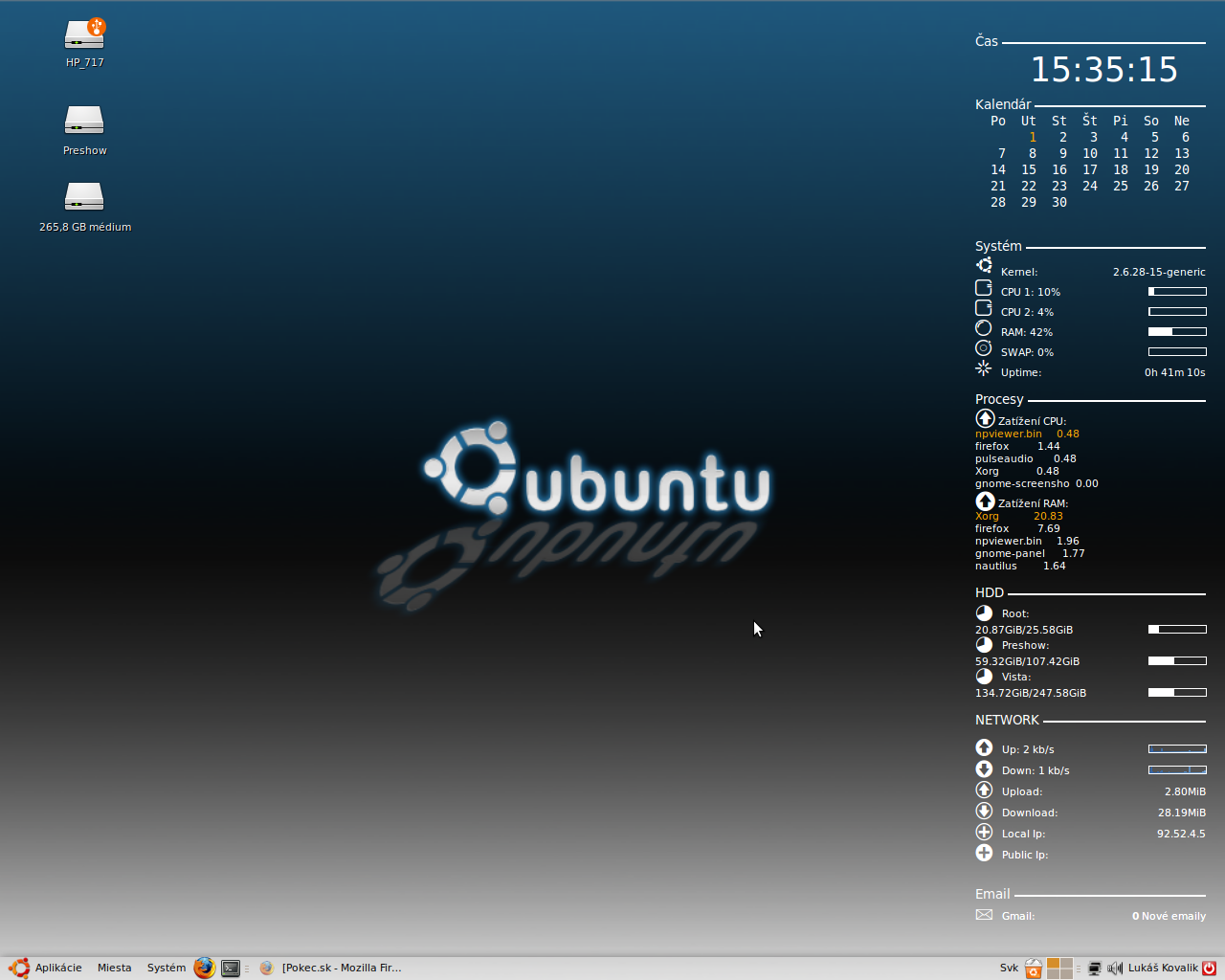Click gnome-panel in RAM process list
The image size is (1225, 980).
(1010, 553)
